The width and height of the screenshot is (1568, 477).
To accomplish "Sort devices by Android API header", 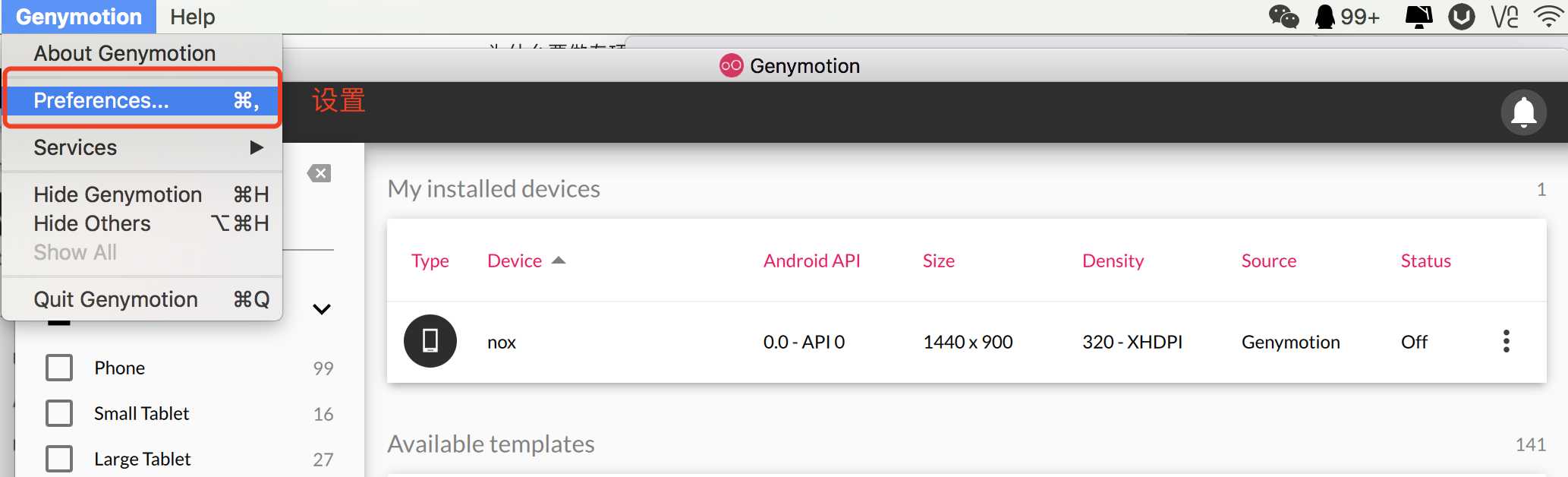I will [811, 261].
